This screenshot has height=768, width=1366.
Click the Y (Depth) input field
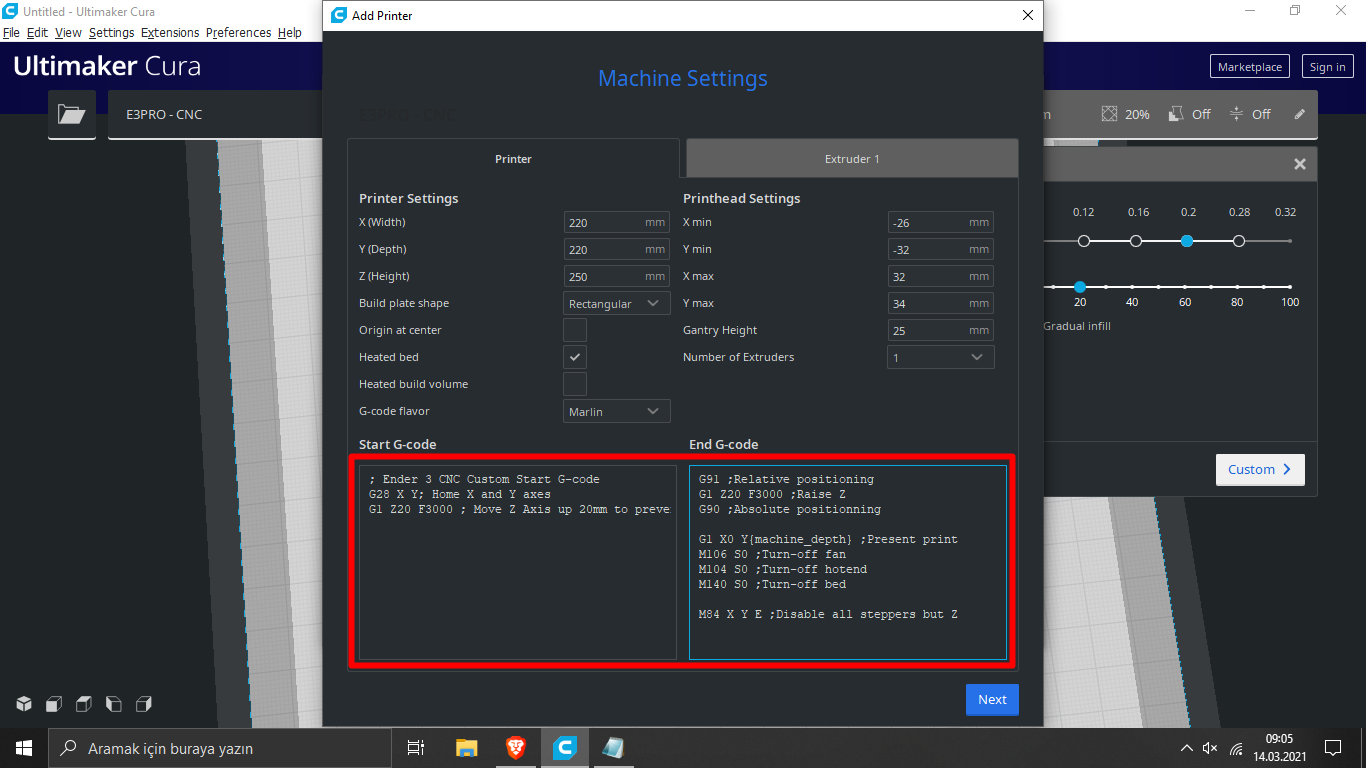(617, 249)
